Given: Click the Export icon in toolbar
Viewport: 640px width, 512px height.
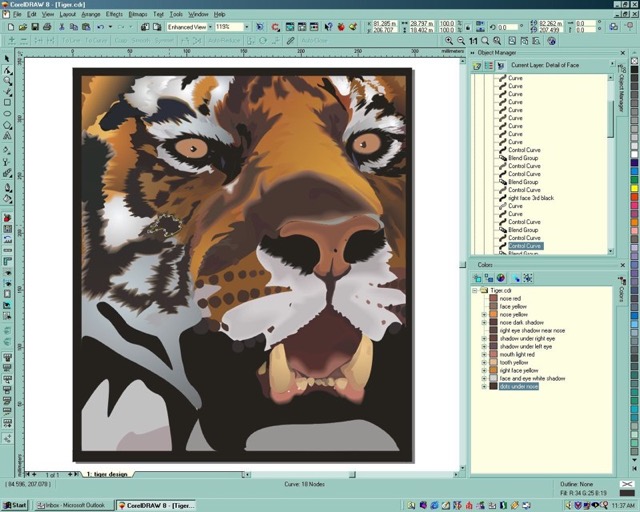Looking at the screenshot, I should pyautogui.click(x=157, y=27).
